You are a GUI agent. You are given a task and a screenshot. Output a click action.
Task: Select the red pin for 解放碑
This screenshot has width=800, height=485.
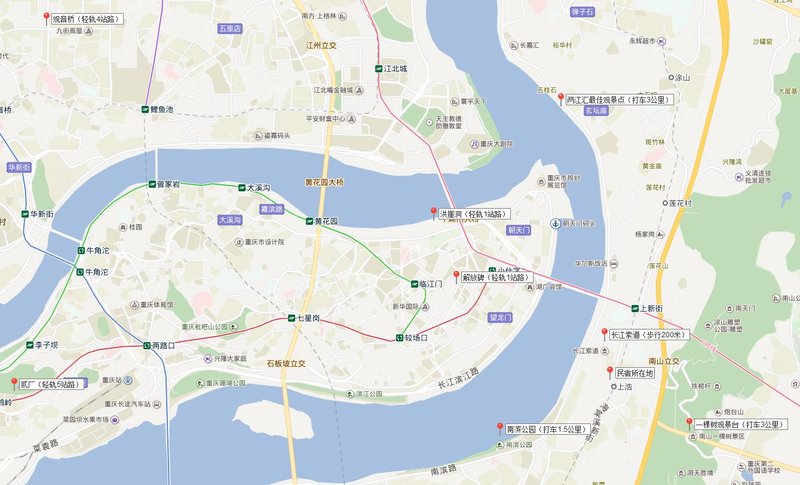(457, 276)
